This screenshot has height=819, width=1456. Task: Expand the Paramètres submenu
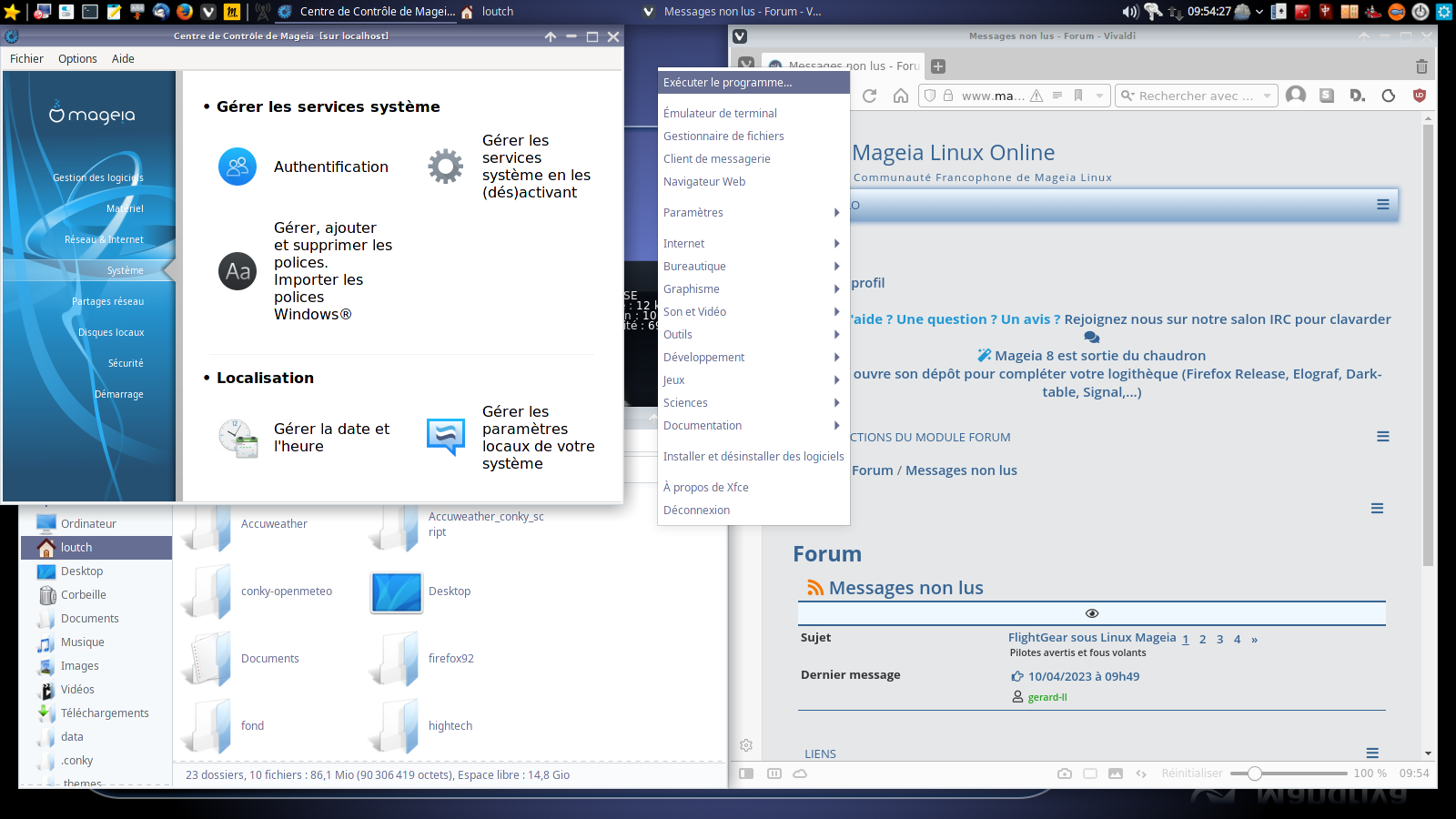pyautogui.click(x=753, y=212)
